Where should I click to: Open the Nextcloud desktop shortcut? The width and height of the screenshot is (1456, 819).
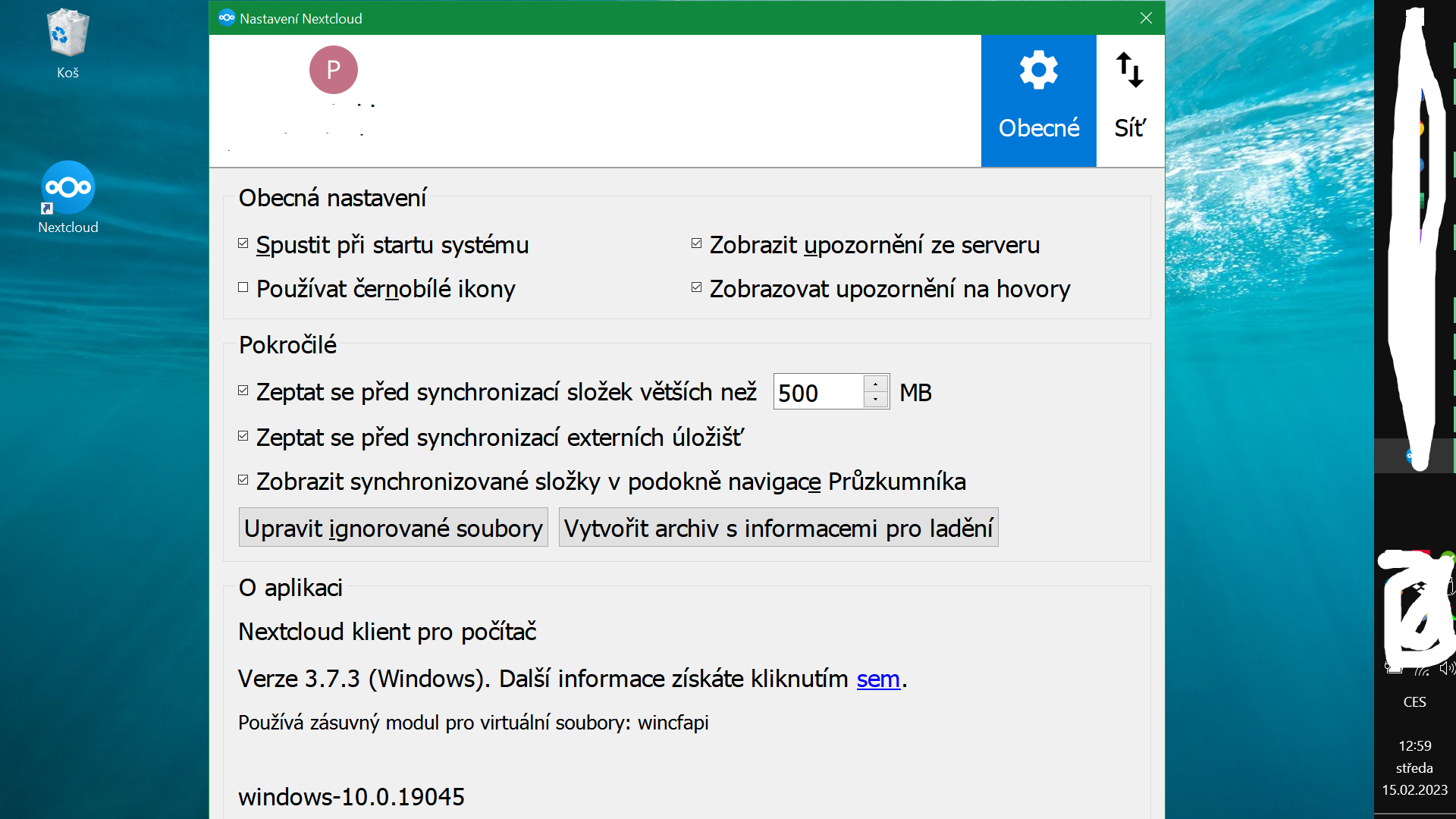coord(67,186)
